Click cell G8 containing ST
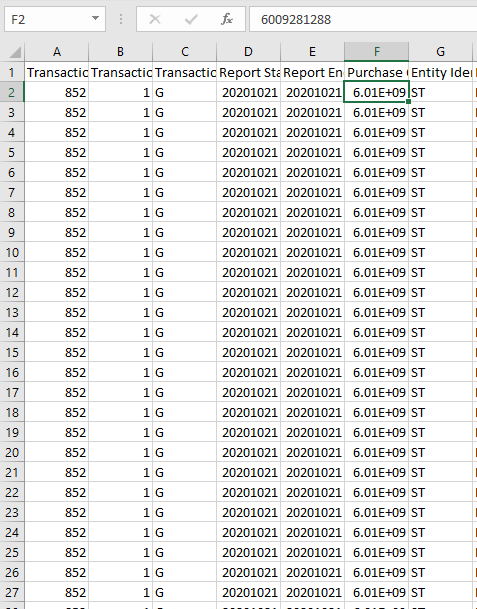 [440, 212]
